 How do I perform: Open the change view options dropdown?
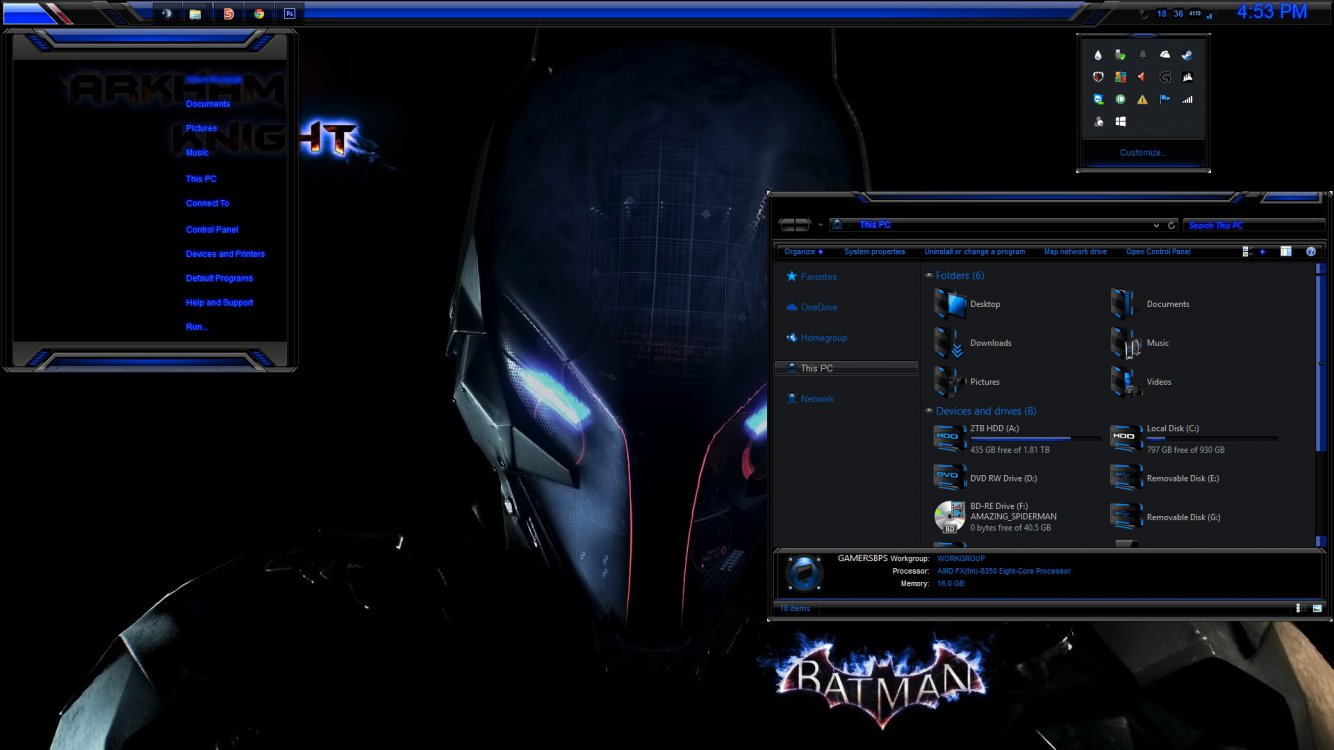1263,252
